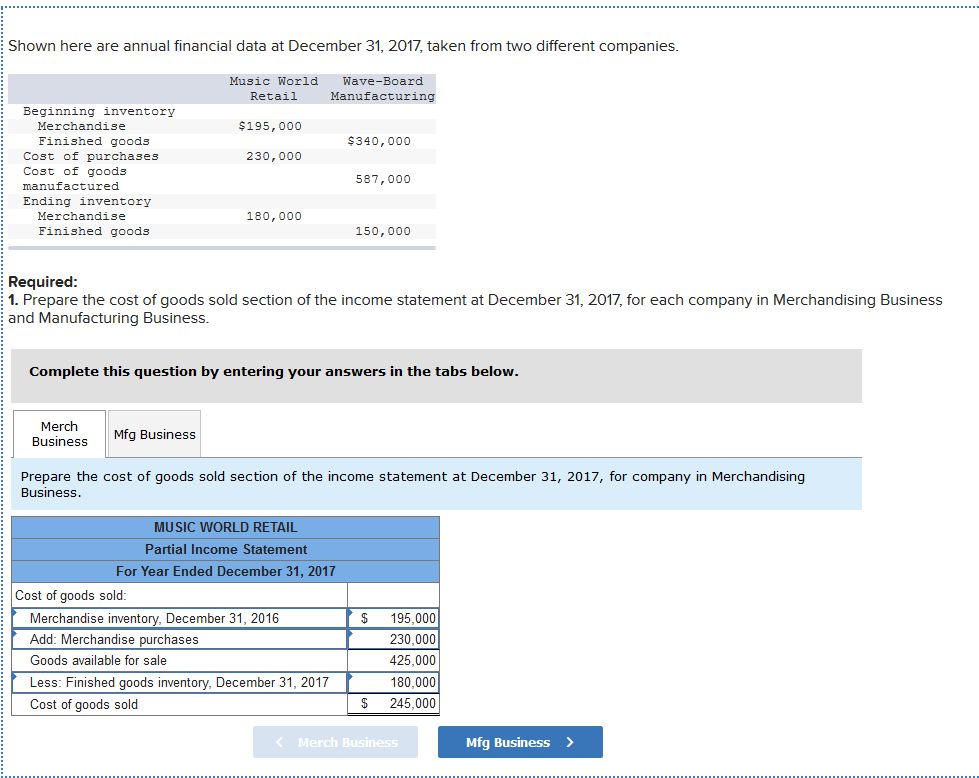
Task: Click the 230,000 cost of purchases value
Action: pos(273,156)
